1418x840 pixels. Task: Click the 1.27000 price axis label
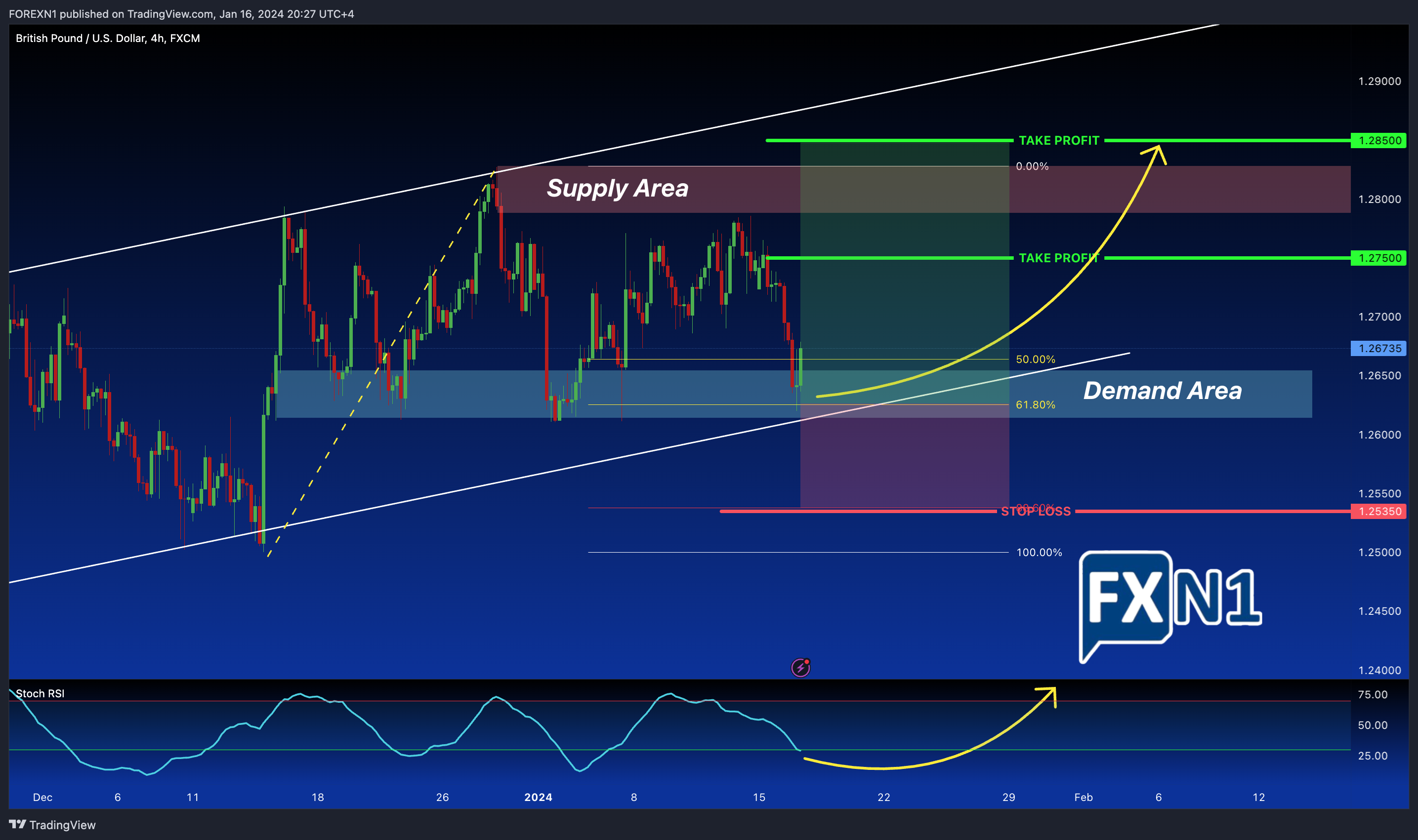pos(1379,317)
